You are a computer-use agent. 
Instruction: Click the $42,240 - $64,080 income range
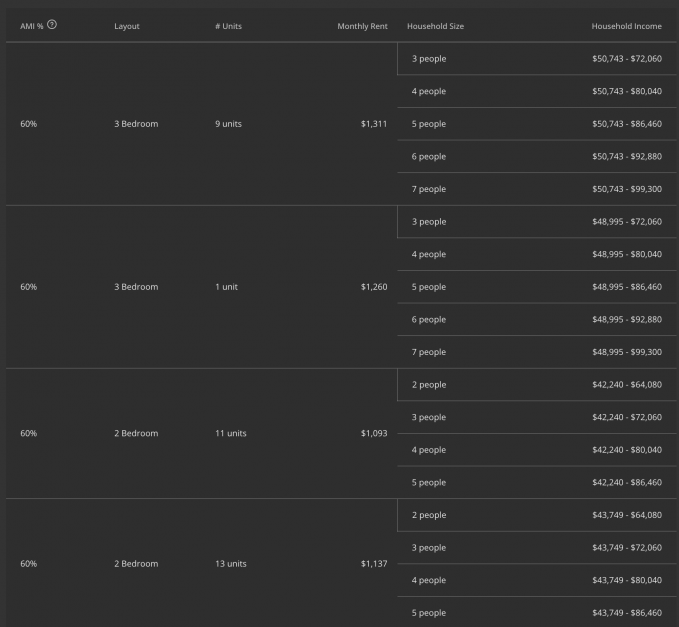(x=626, y=385)
